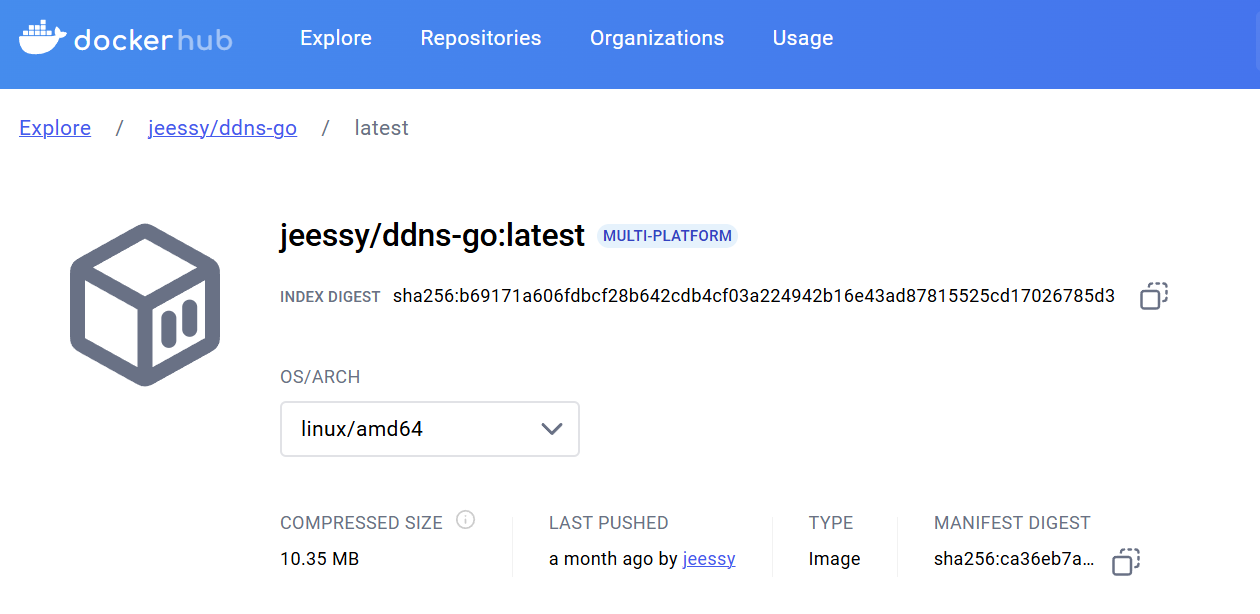The image size is (1260, 614).
Task: Open the Explore menu item
Action: [x=336, y=38]
